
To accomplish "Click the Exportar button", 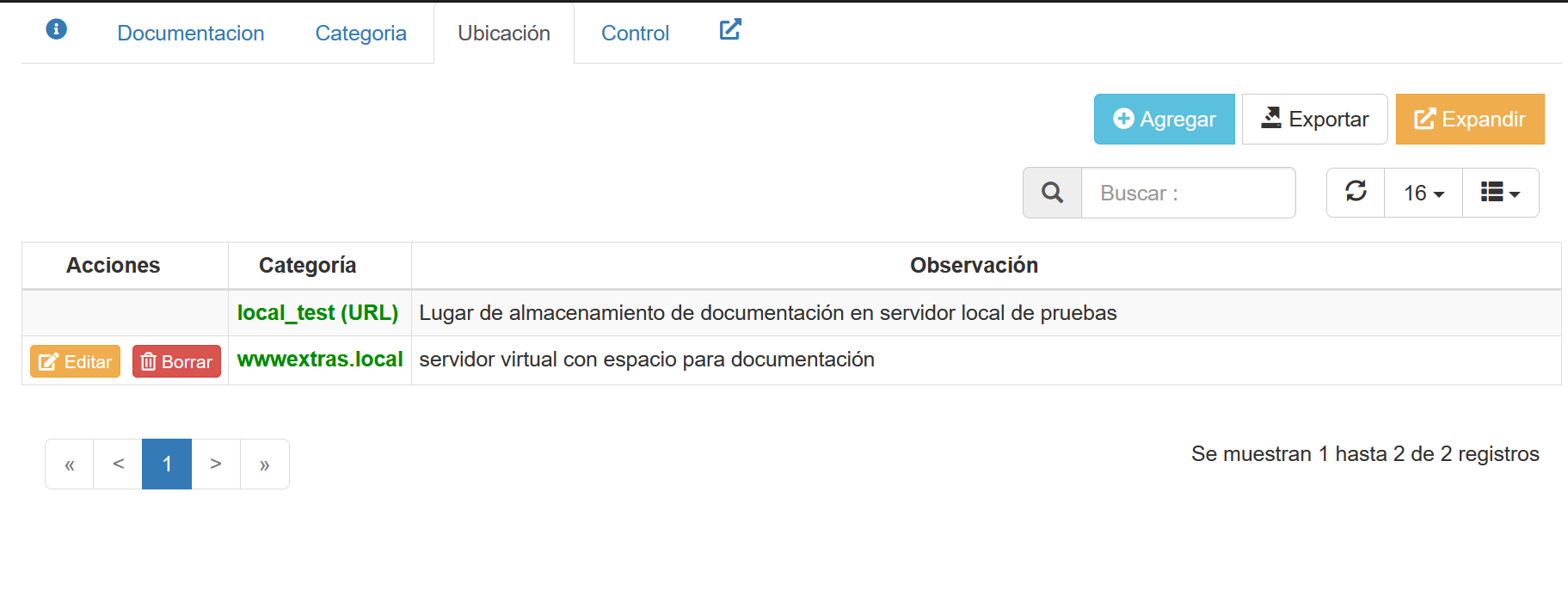I will pyautogui.click(x=1314, y=120).
